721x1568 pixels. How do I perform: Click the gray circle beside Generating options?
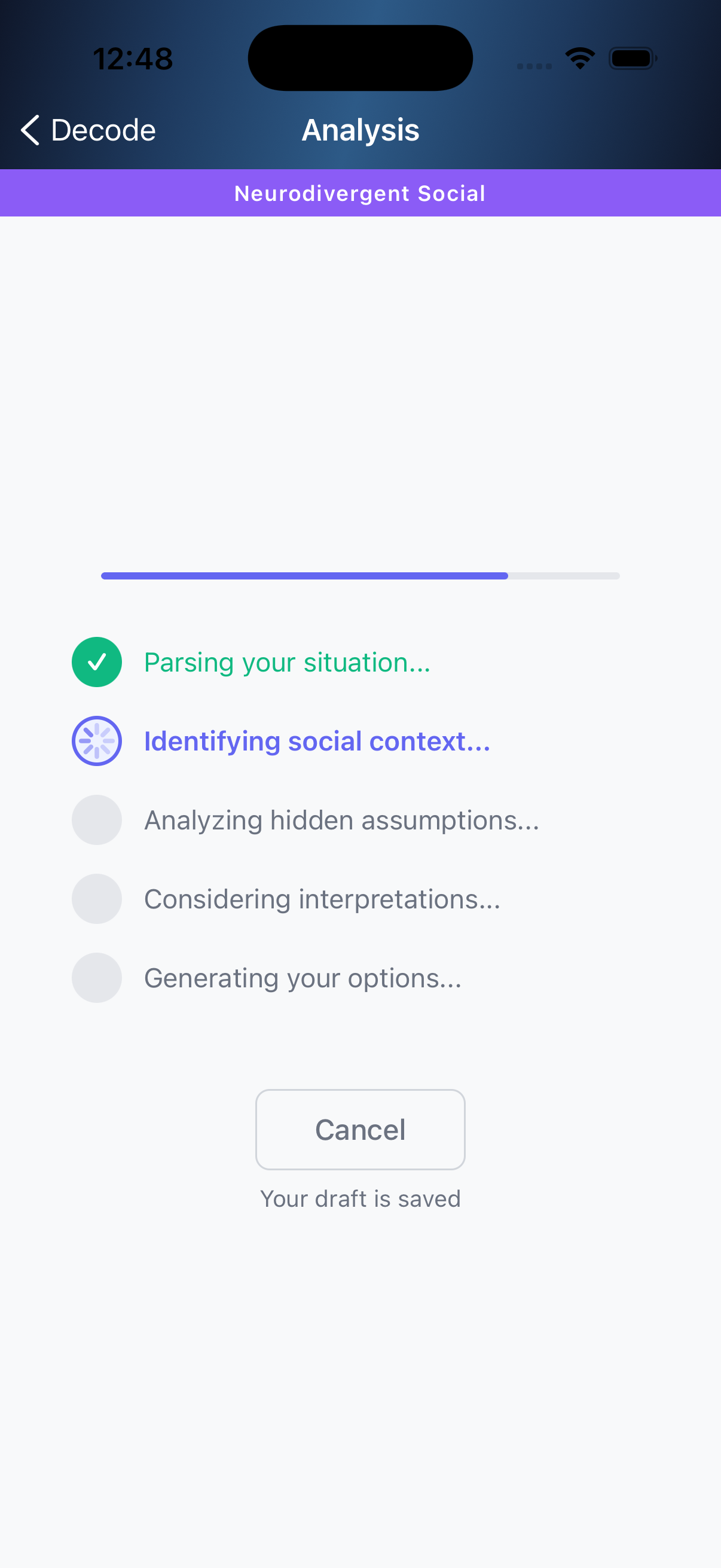pyautogui.click(x=97, y=978)
